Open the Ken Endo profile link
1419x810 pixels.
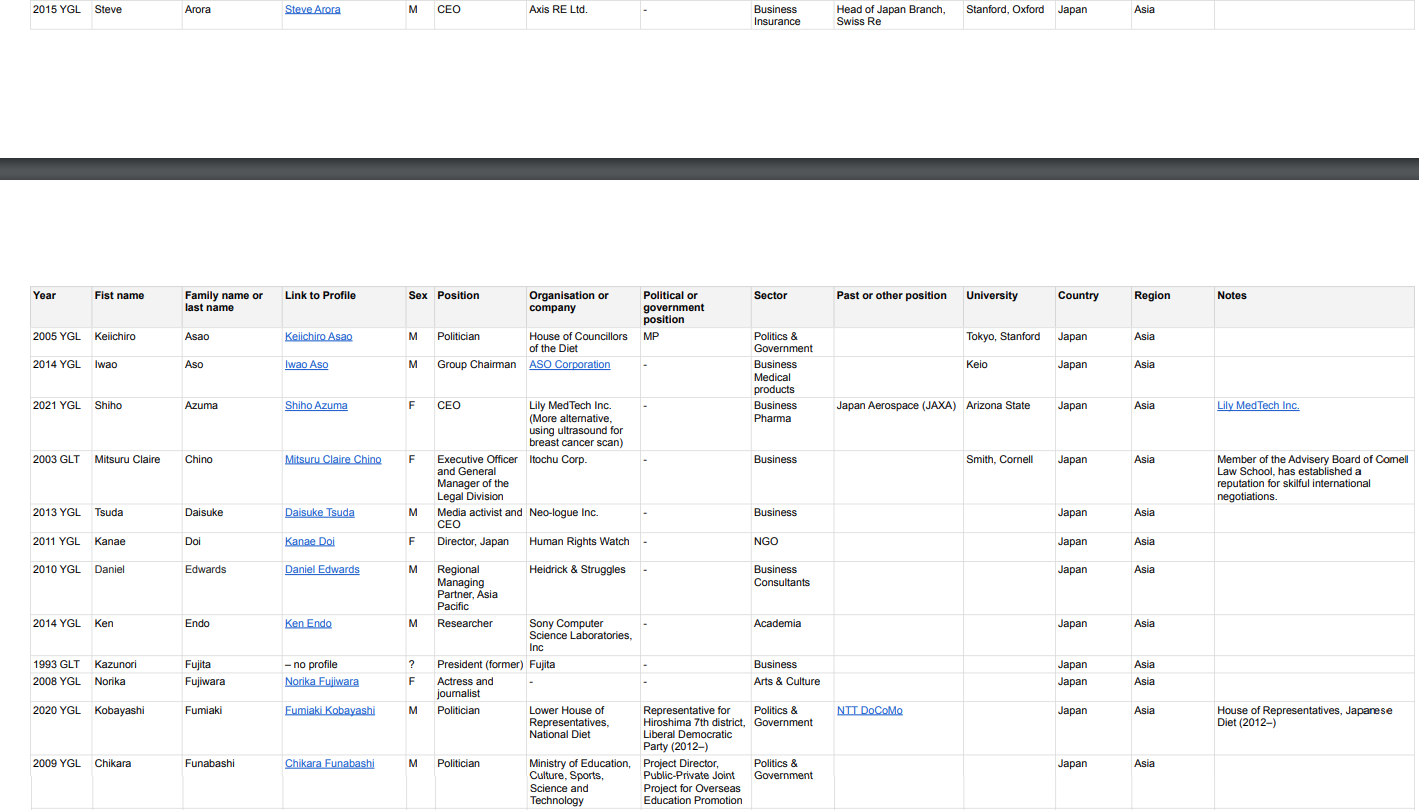click(x=308, y=623)
